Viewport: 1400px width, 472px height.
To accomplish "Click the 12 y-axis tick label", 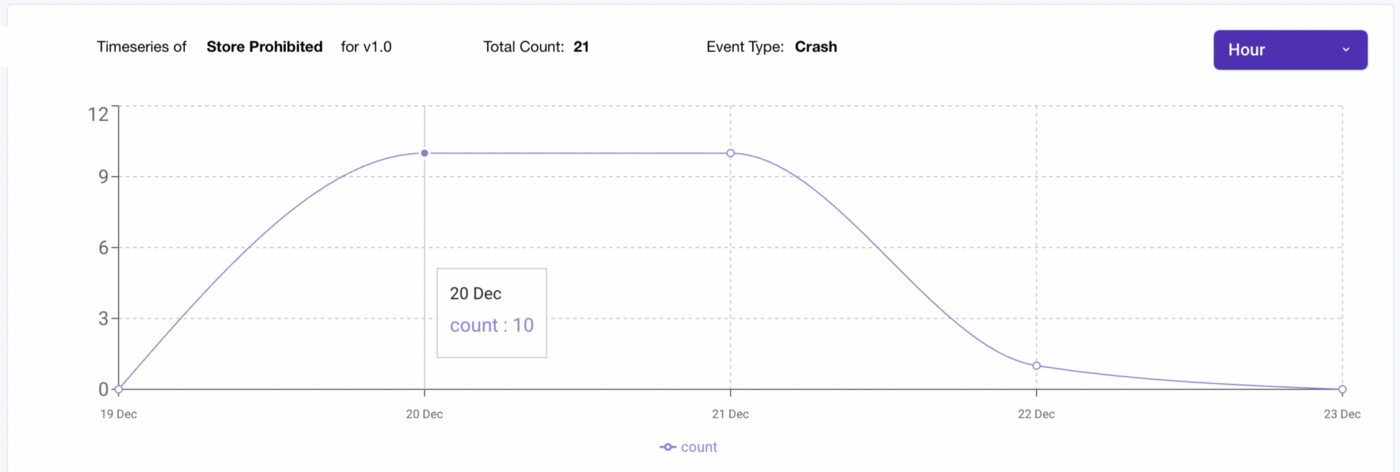I will [x=98, y=113].
